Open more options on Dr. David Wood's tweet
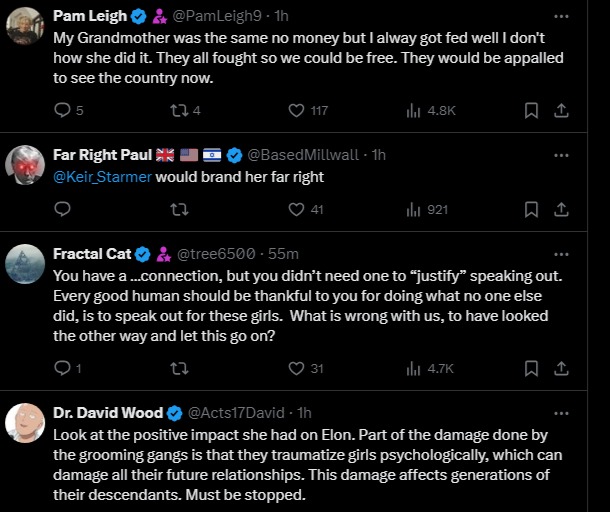This screenshot has width=610, height=512. pos(562,412)
